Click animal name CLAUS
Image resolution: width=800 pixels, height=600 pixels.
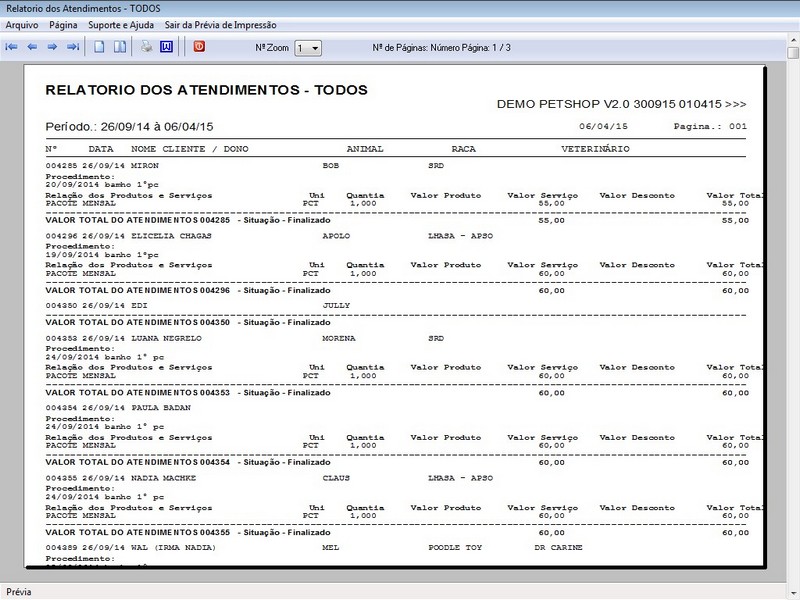point(336,478)
